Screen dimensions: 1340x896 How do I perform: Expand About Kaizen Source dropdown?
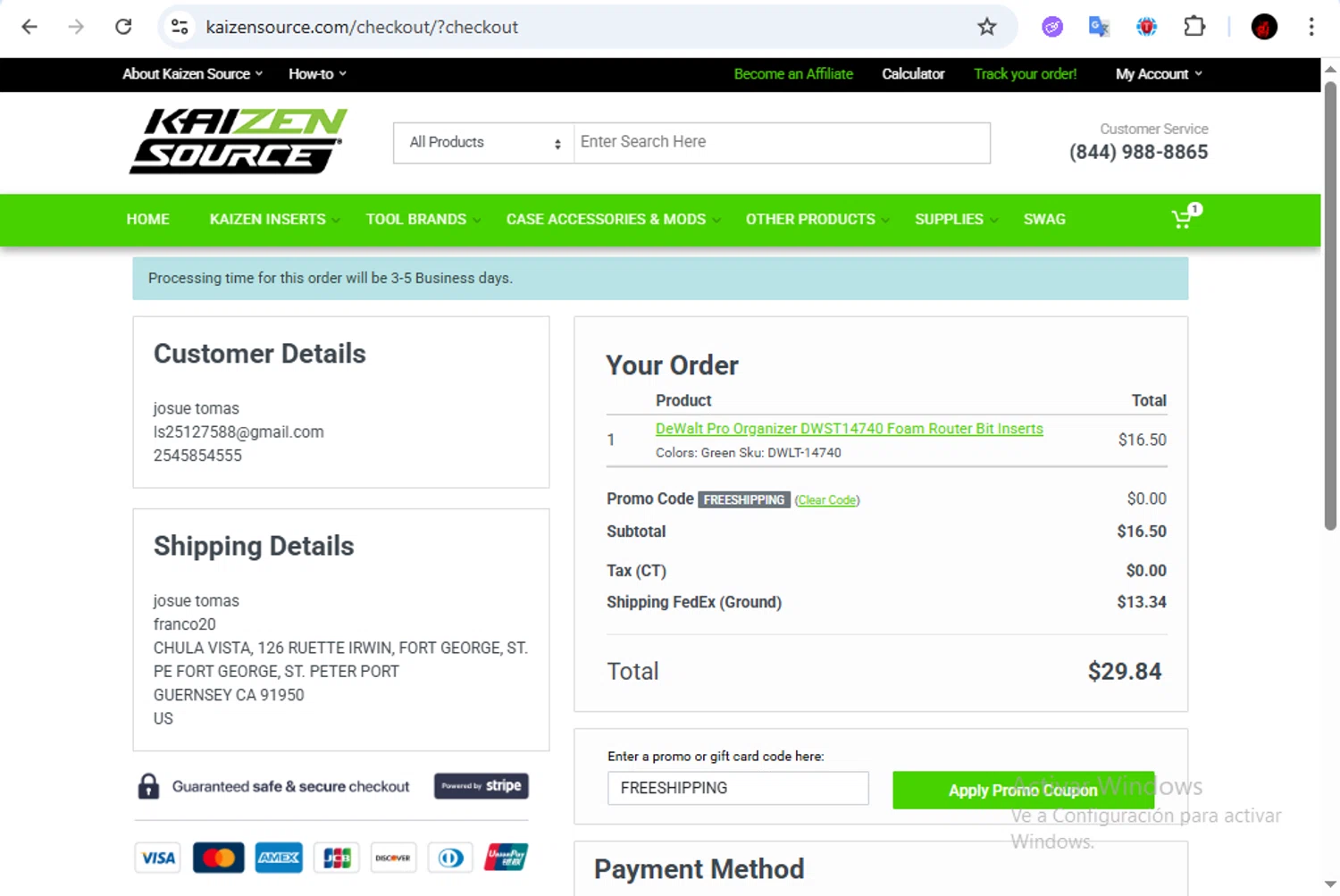pos(193,74)
